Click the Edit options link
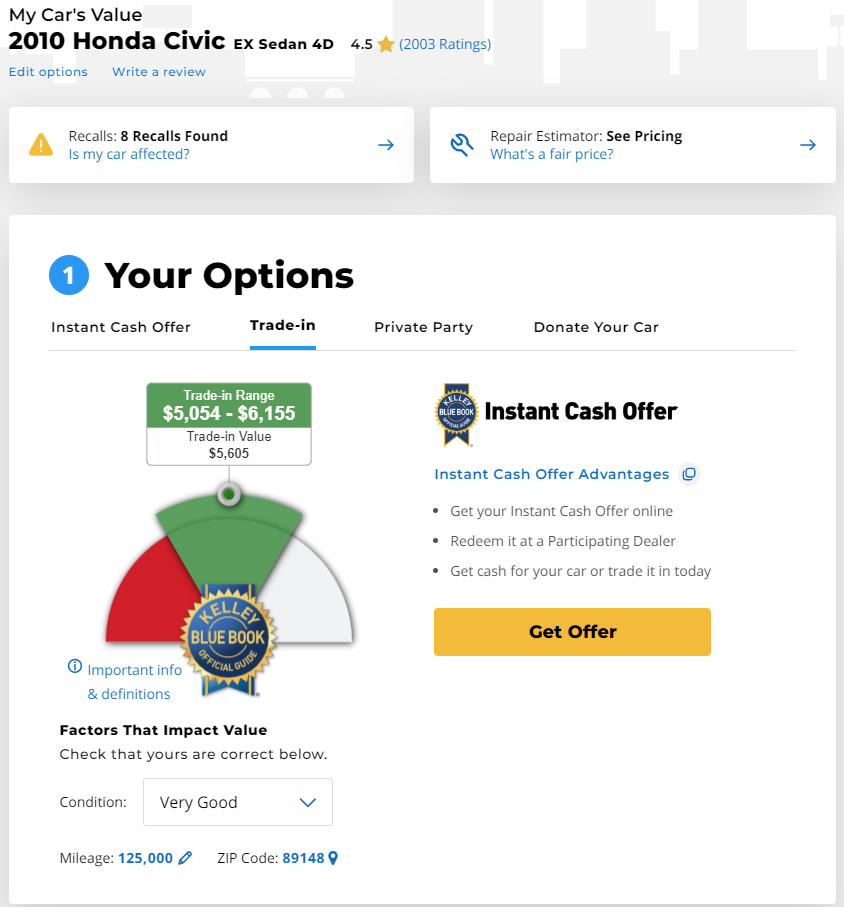Screen dimensions: 844x907 48,72
